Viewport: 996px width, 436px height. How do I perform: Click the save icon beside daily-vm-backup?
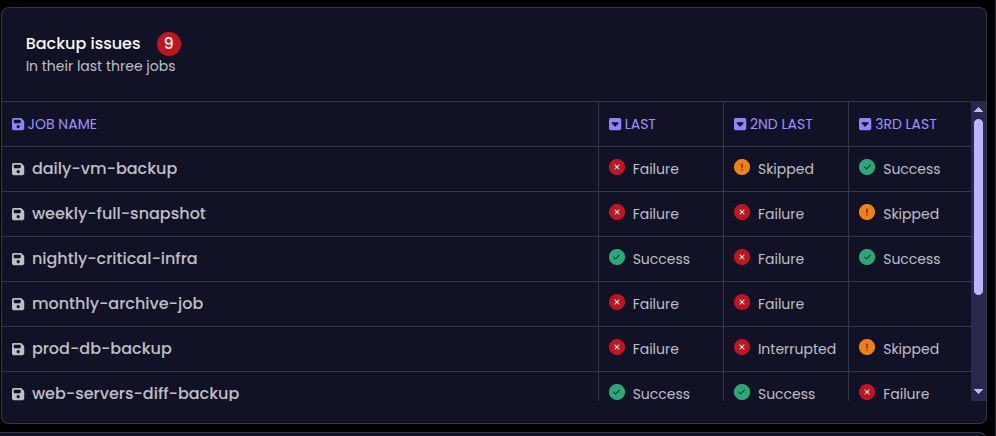click(18, 169)
